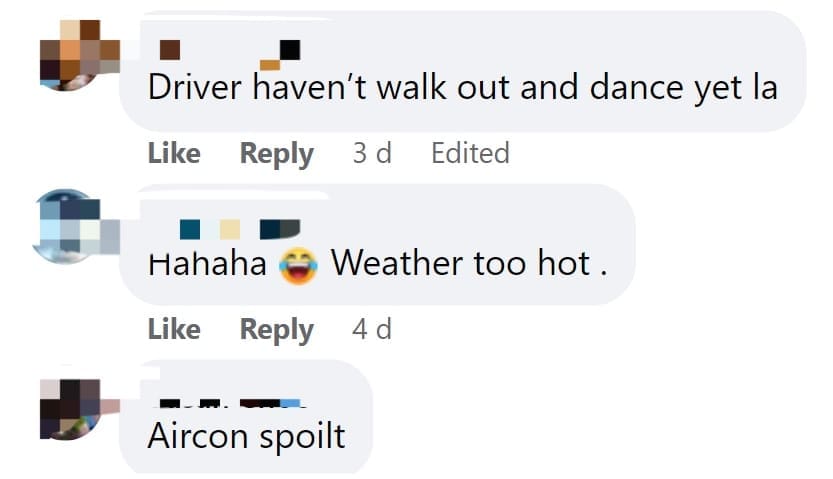Open the pixelated author name above the 'Driver' comment
Viewport: 833px width, 479px height.
[230, 55]
